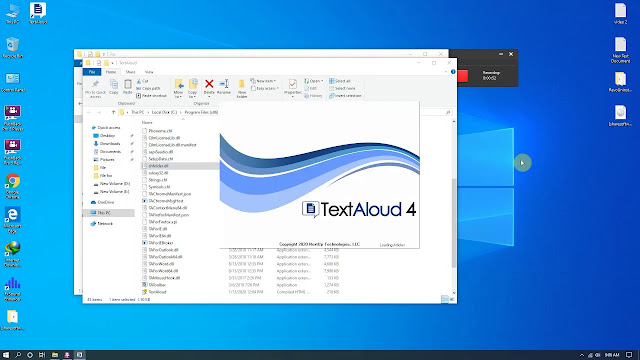Open the Move to dropdown
The height and width of the screenshot is (360, 640).
[x=178, y=89]
